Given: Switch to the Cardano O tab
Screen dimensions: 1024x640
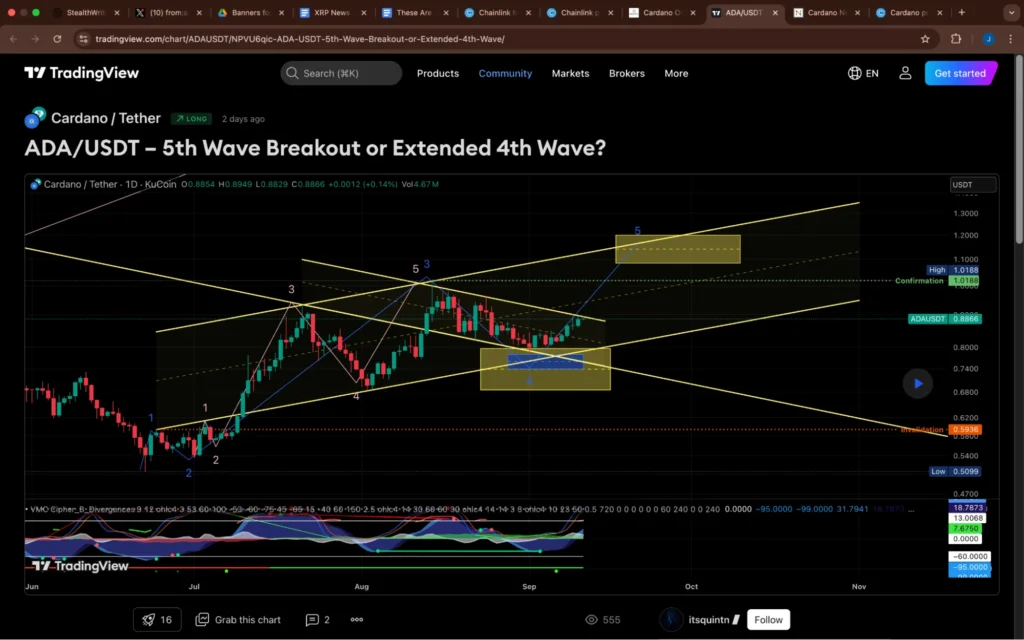Looking at the screenshot, I should [x=662, y=12].
